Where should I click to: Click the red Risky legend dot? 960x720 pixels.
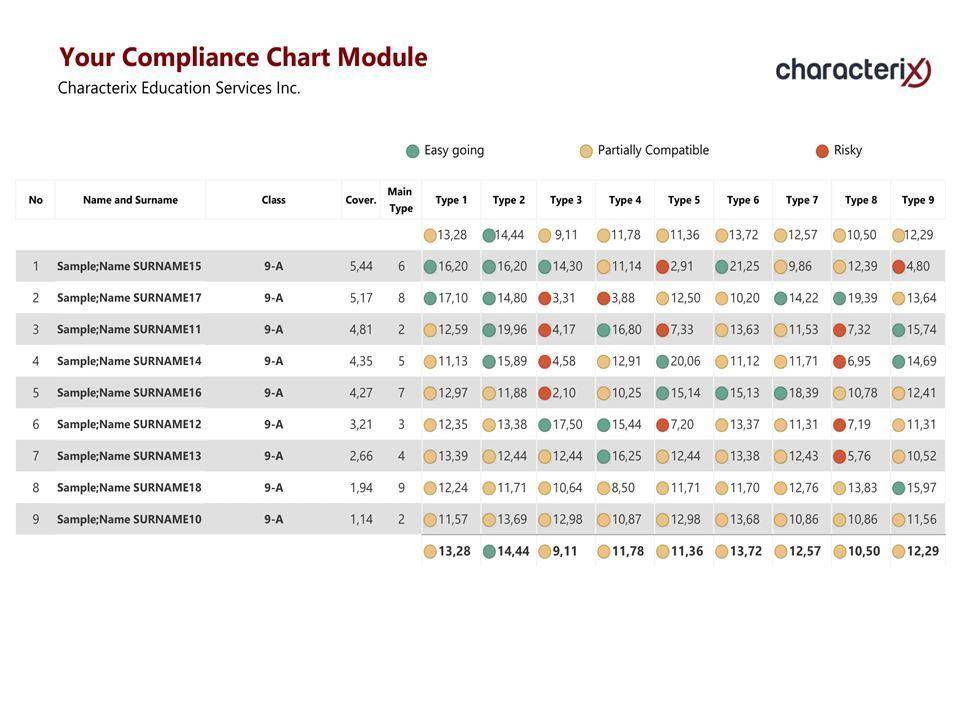tap(822, 151)
